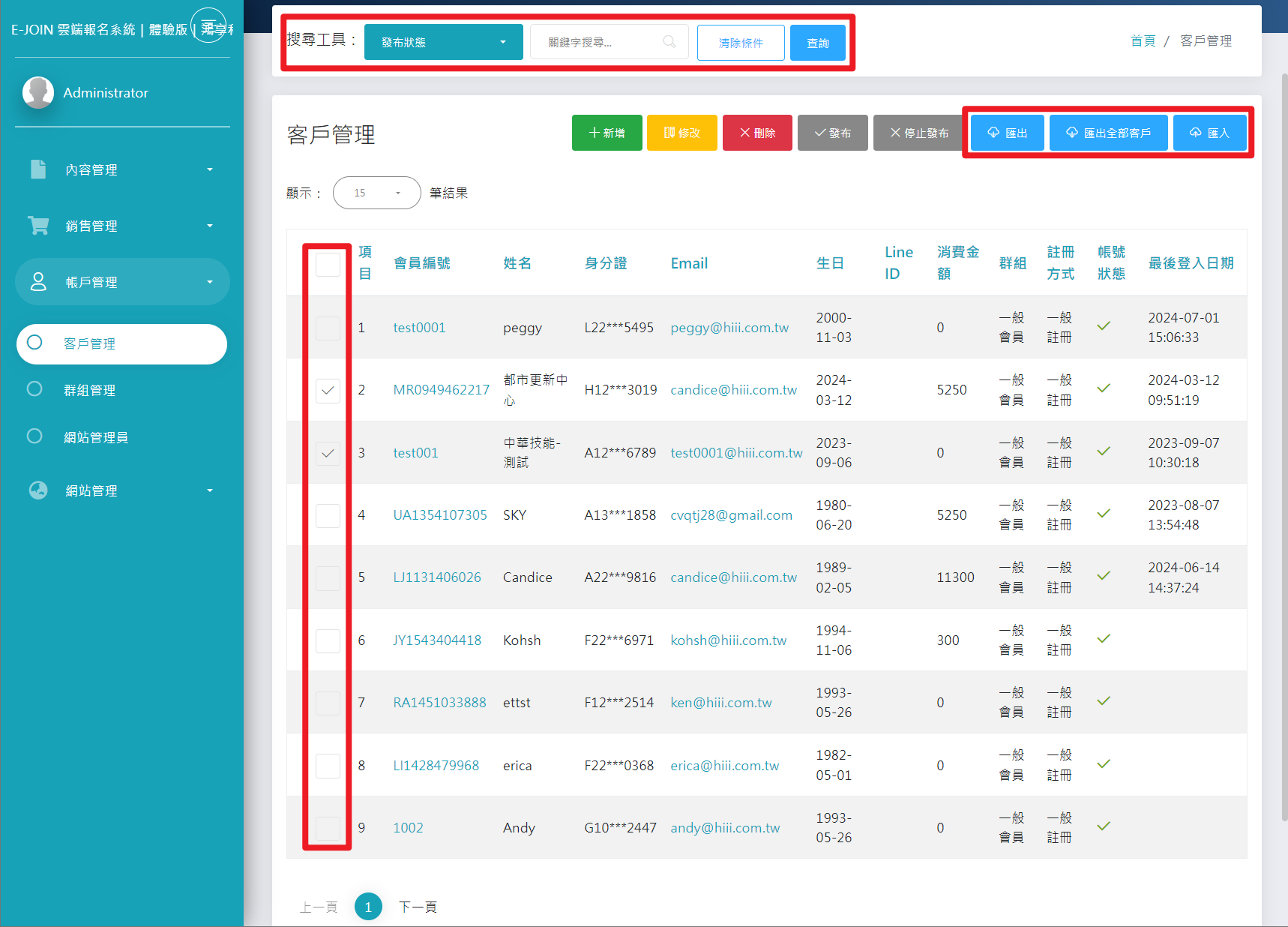This screenshot has height=927, width=1288.
Task: Click the 銷售管理 shopping cart icon
Action: (38, 226)
